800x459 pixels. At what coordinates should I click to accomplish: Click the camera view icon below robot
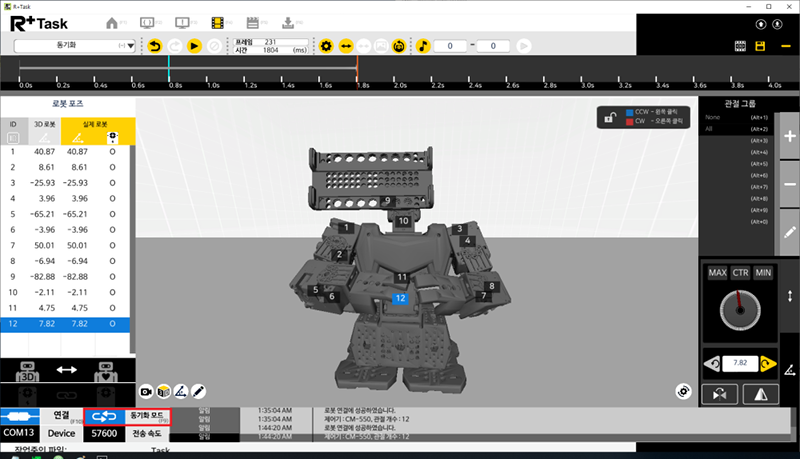[146, 389]
